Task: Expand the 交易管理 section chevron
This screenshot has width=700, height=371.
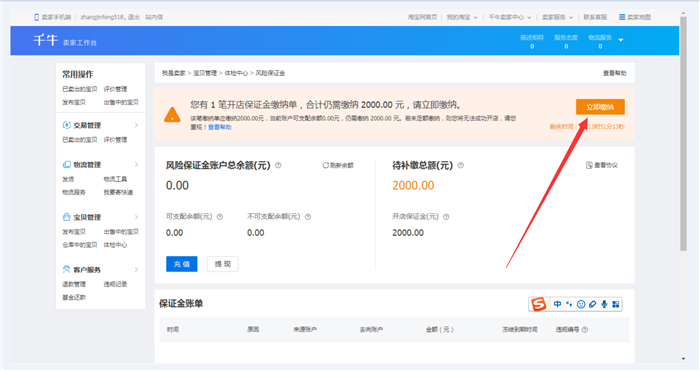Action: point(136,125)
